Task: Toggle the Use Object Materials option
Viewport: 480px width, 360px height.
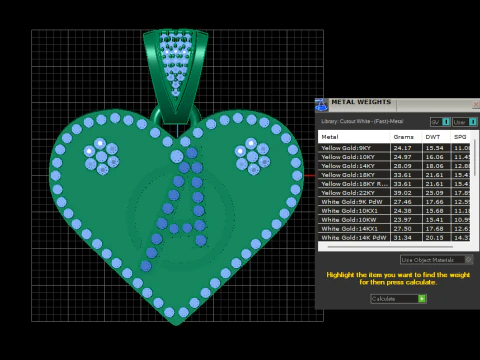Action: point(436,260)
